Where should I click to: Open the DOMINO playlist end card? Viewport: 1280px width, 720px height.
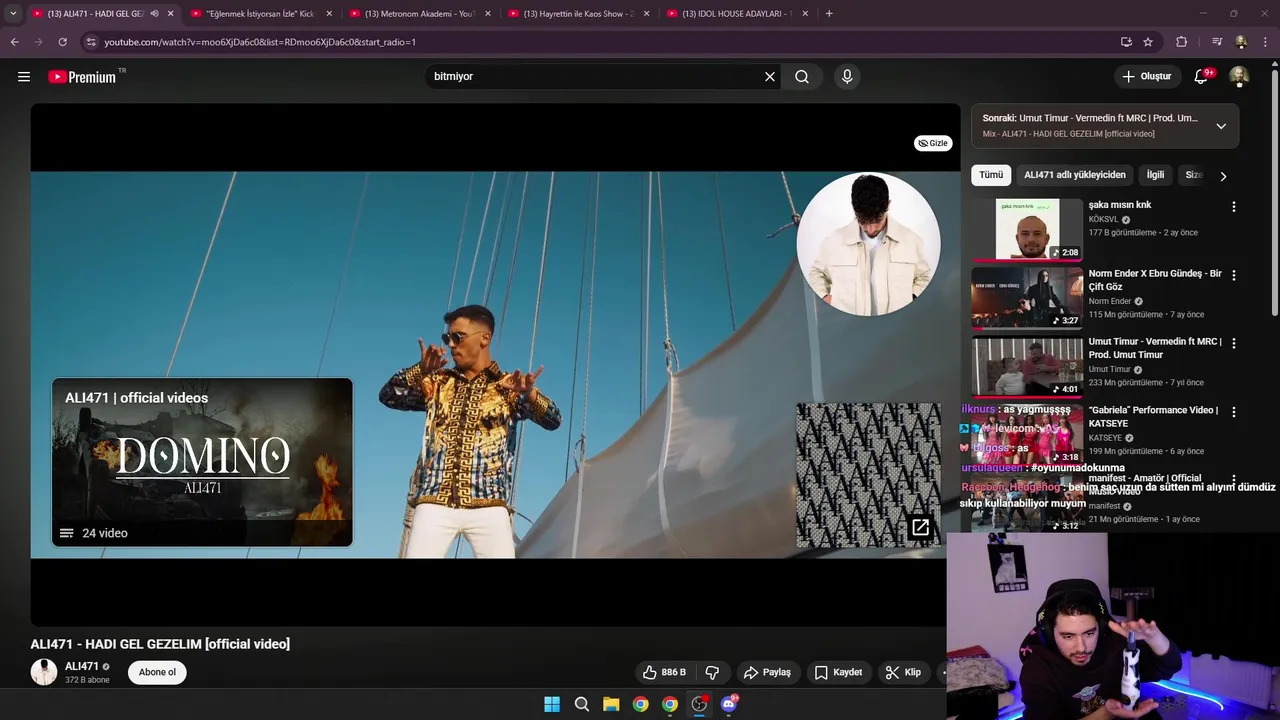coord(202,462)
